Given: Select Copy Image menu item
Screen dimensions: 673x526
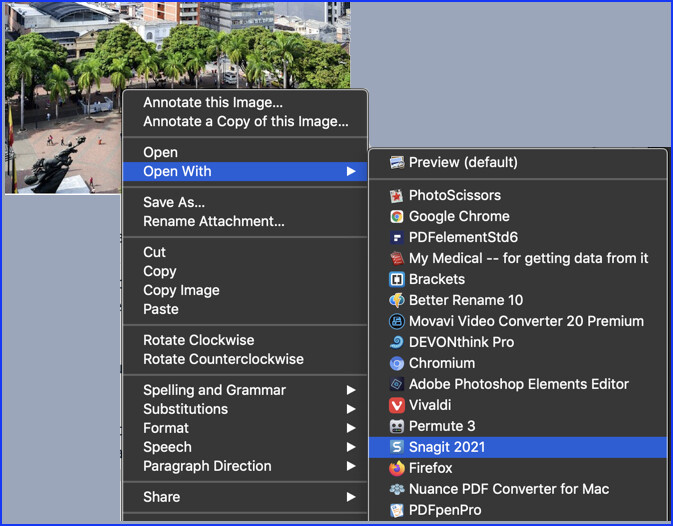Looking at the screenshot, I should click(x=245, y=290).
